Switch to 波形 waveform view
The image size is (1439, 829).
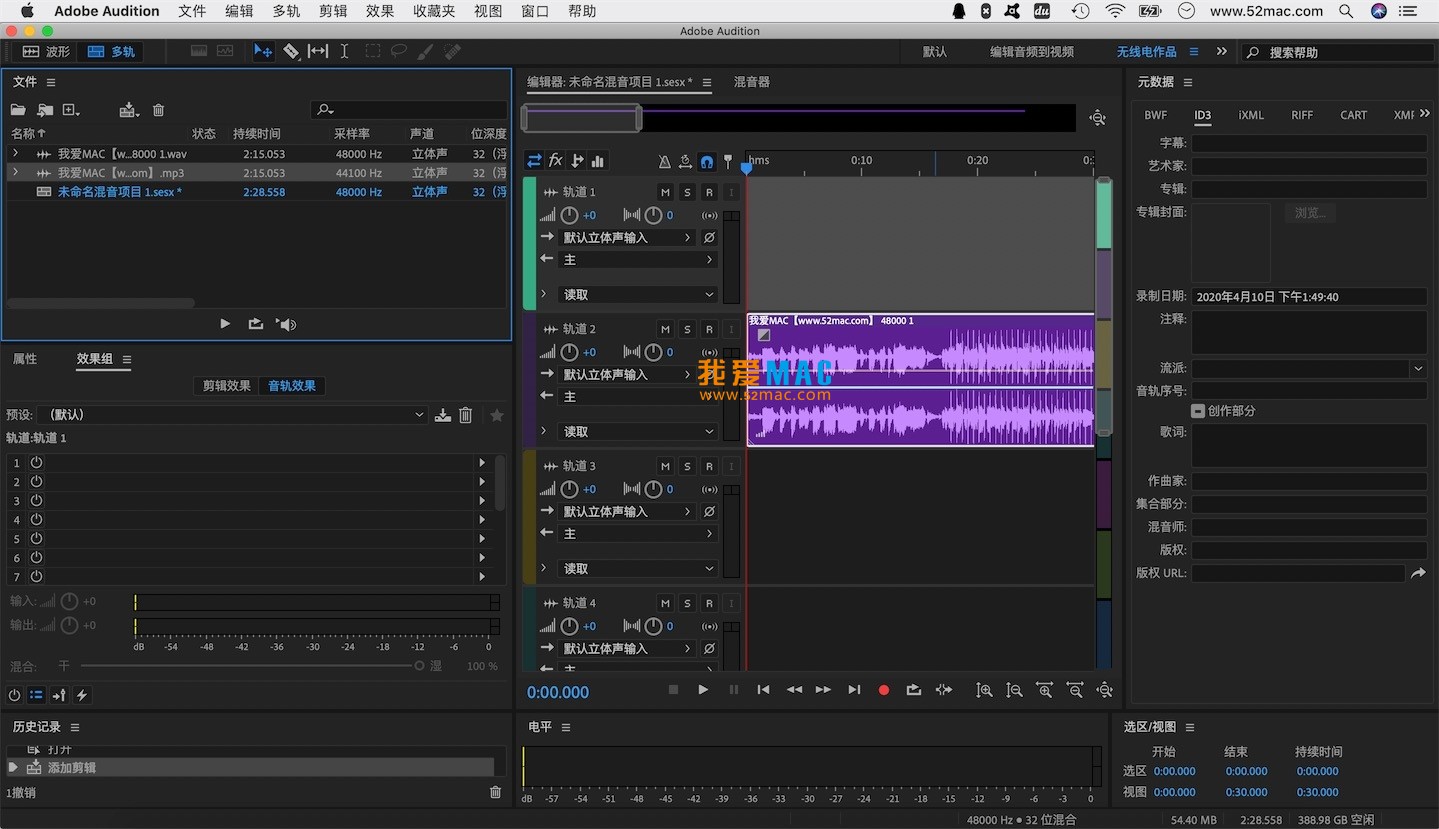click(x=46, y=51)
